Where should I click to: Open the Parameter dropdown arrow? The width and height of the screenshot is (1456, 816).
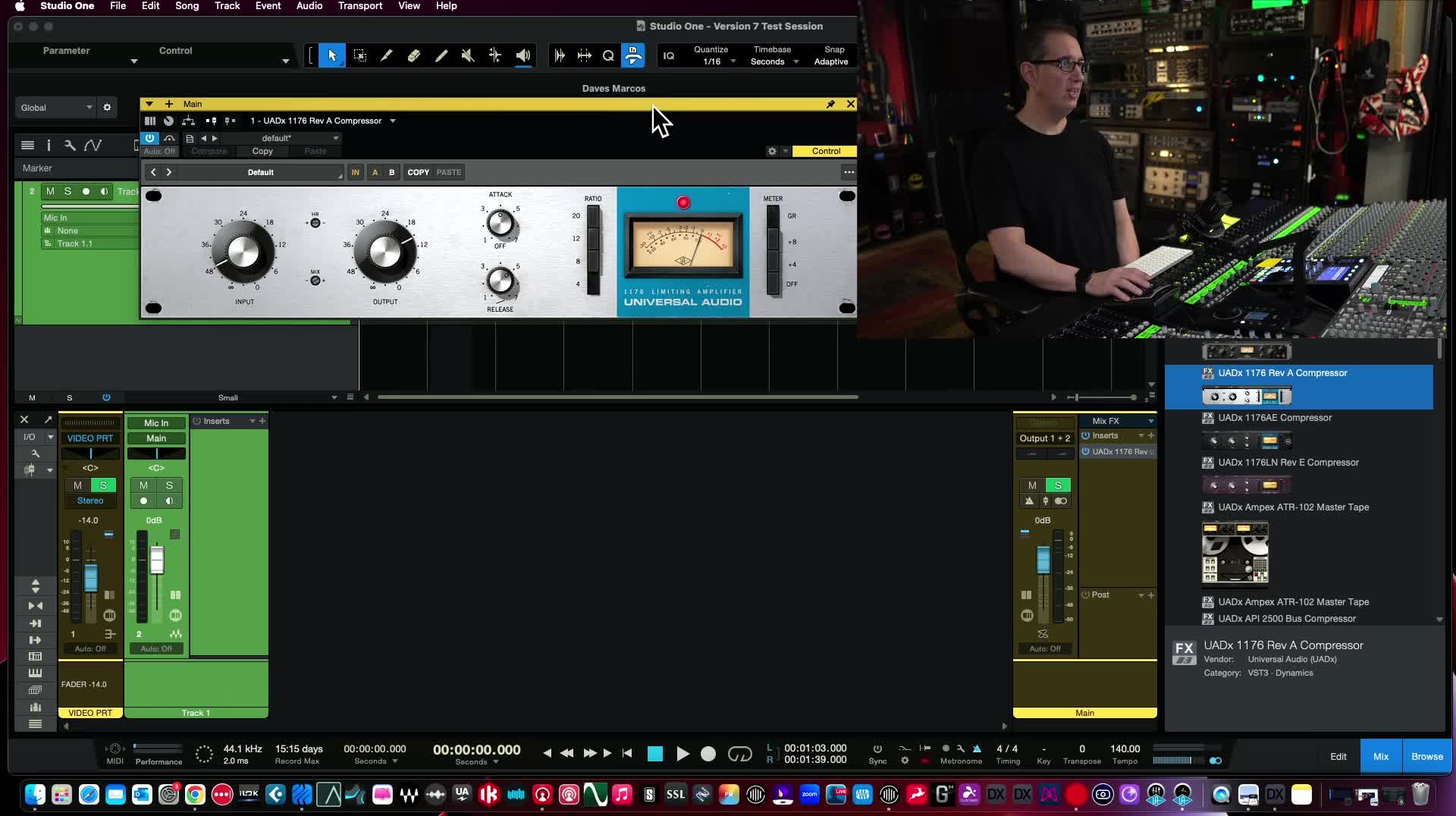click(134, 61)
